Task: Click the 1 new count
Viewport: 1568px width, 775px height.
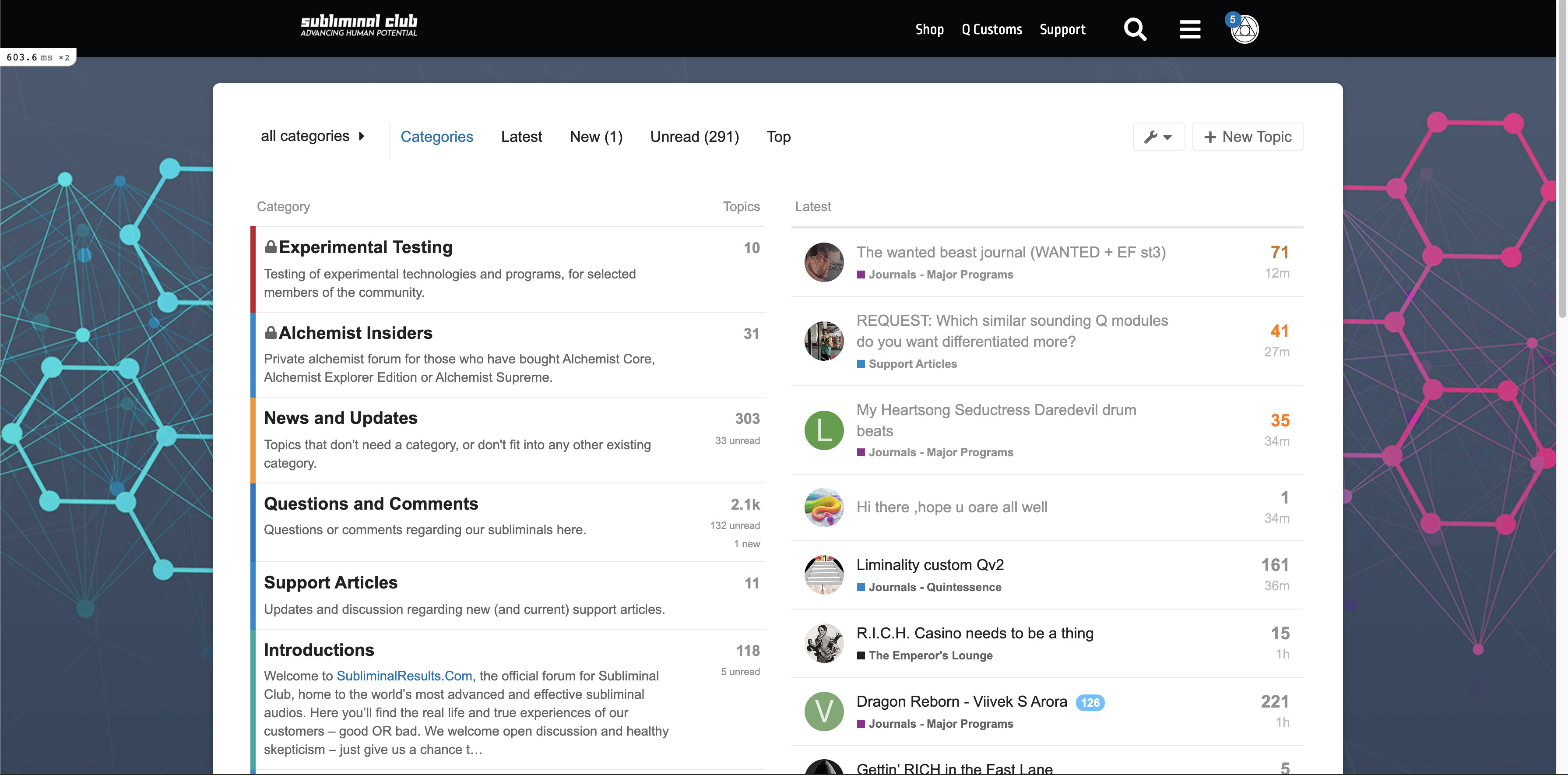Action: point(747,544)
